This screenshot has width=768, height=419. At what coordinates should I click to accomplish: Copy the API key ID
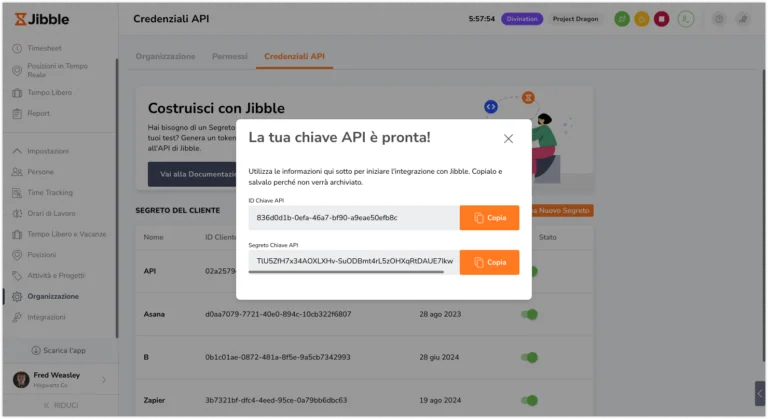click(x=489, y=218)
